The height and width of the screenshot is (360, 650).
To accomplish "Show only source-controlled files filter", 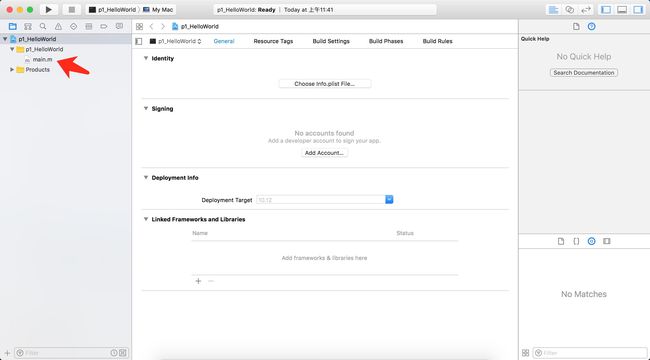I will (x=123, y=353).
